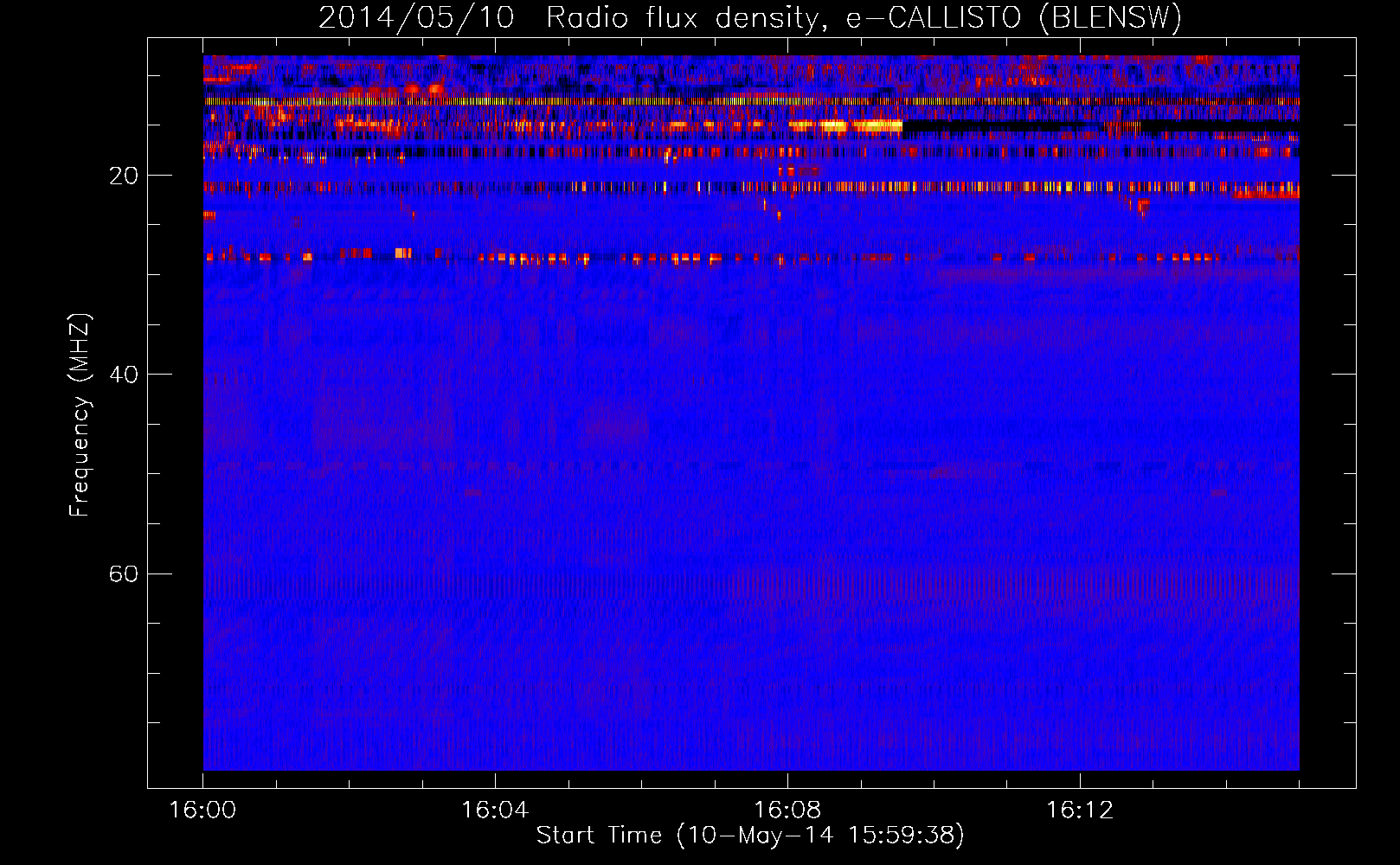Image resolution: width=1400 pixels, height=865 pixels.
Task: Click the 16:12 time axis label
Action: [x=1080, y=811]
